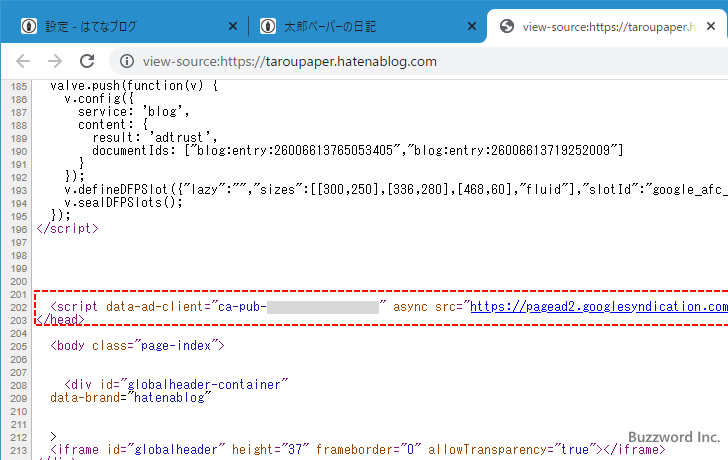Switch to 太郎ペーパーの日記 tab
The height and width of the screenshot is (460, 728).
(x=367, y=26)
